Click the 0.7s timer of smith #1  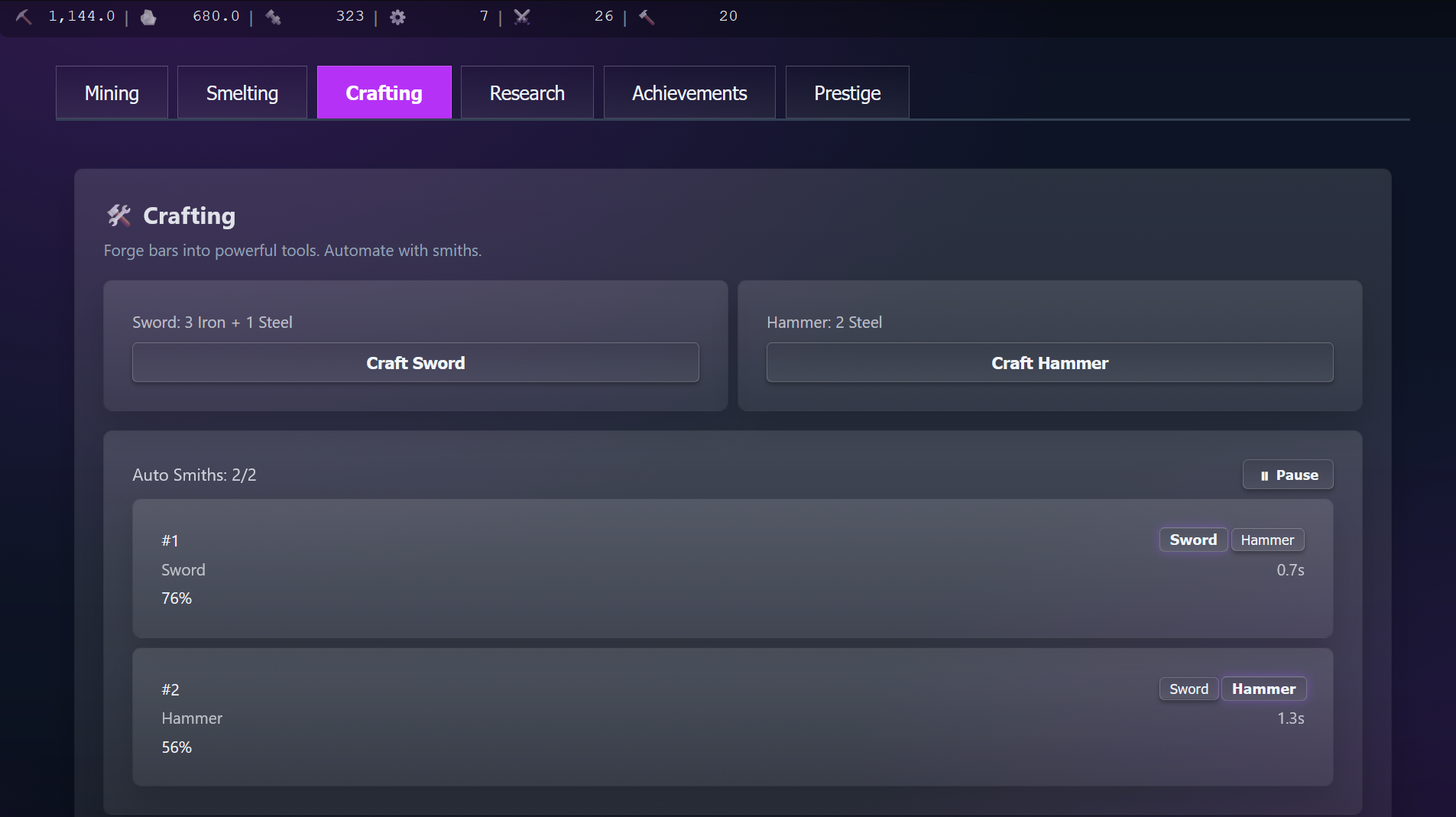click(x=1290, y=570)
